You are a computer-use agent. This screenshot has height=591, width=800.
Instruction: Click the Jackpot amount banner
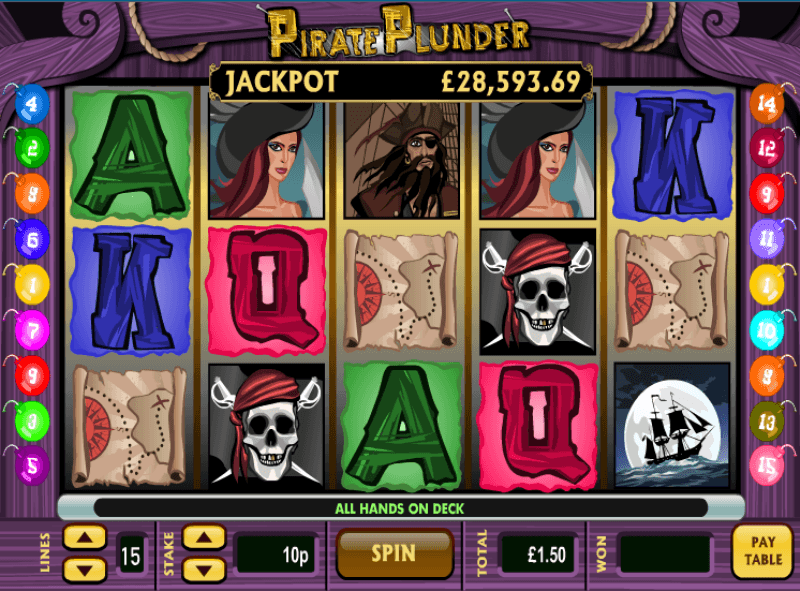pyautogui.click(x=401, y=82)
